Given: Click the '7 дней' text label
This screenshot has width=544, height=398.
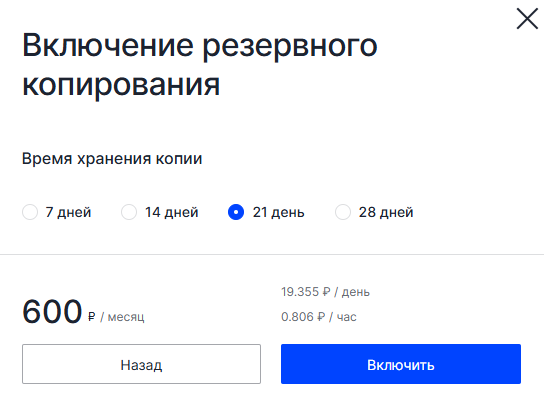Looking at the screenshot, I should (x=68, y=212).
